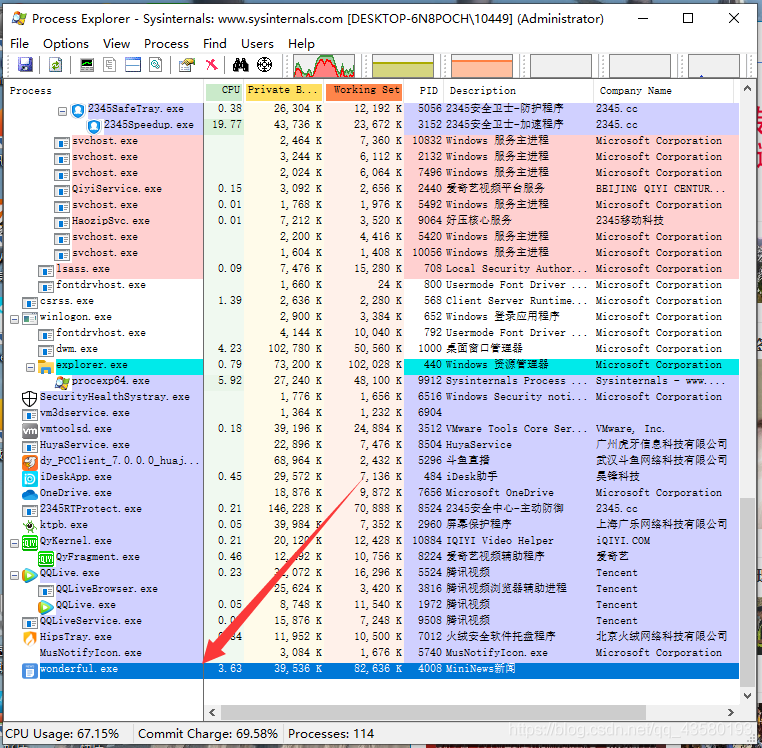Image resolution: width=762 pixels, height=748 pixels.
Task: Click the binoculars Find Handle icon
Action: (x=241, y=65)
